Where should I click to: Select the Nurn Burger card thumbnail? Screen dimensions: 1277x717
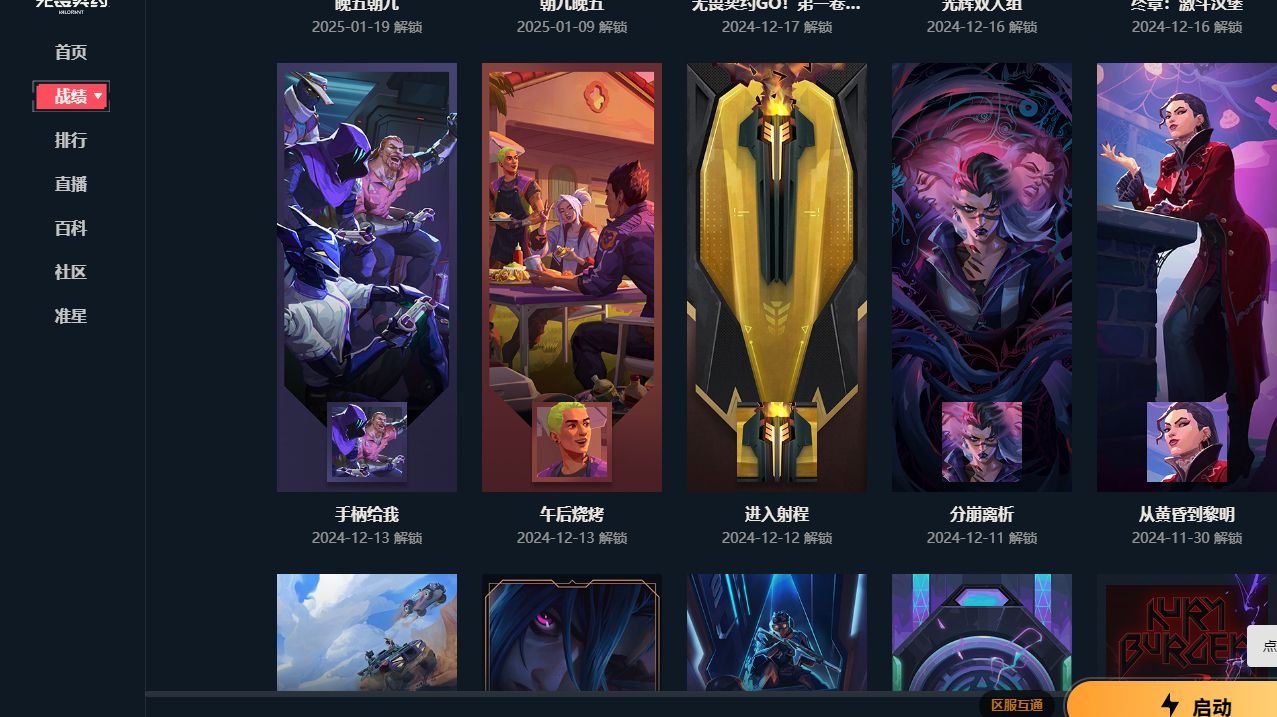[1187, 632]
